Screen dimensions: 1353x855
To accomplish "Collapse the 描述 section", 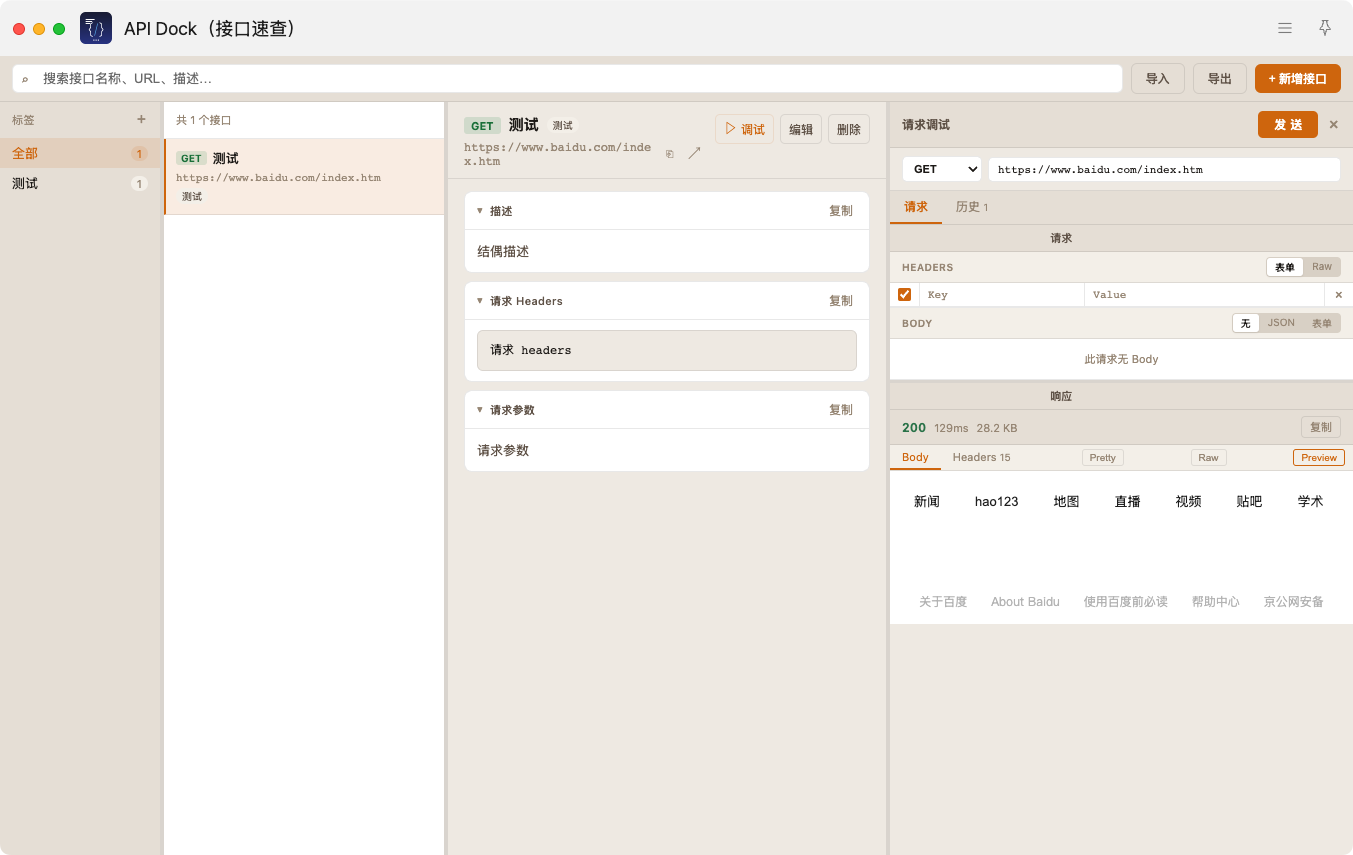I will pyautogui.click(x=480, y=211).
